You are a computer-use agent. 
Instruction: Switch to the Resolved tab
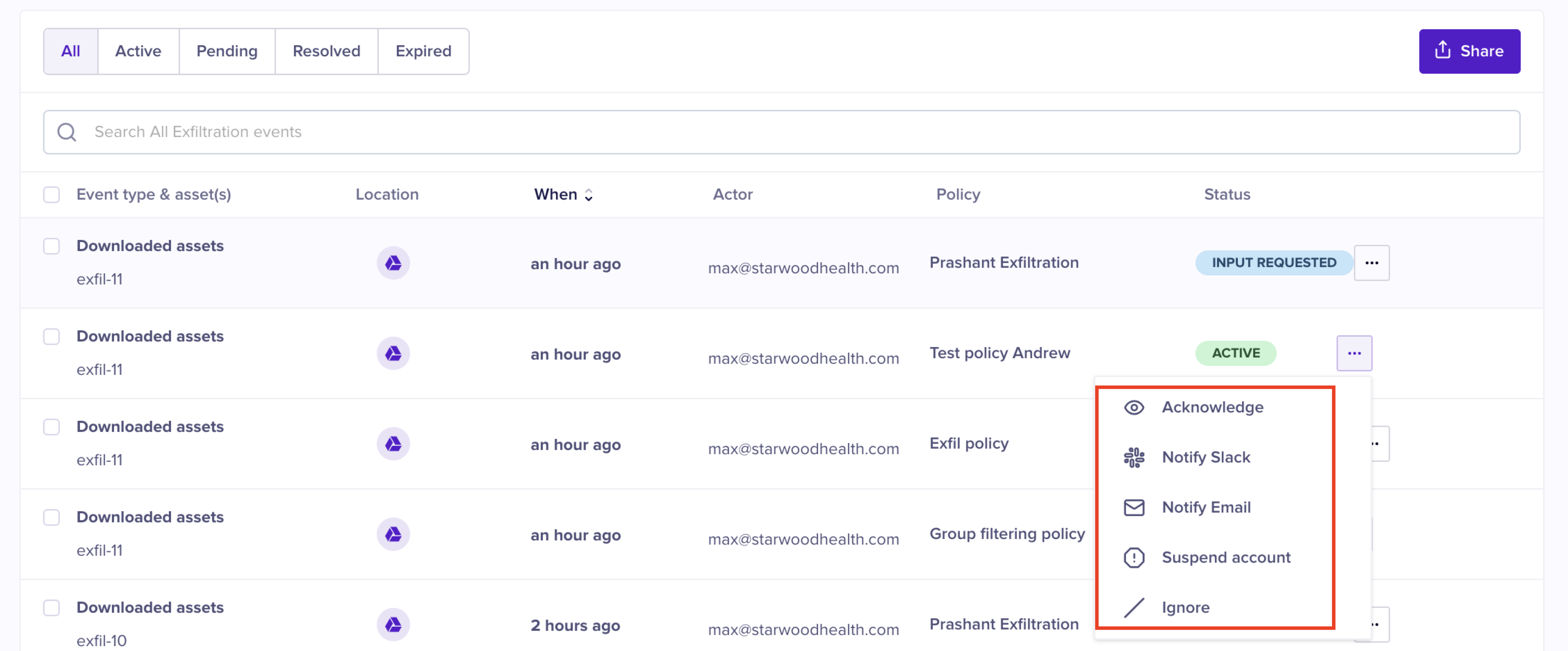[x=326, y=51]
